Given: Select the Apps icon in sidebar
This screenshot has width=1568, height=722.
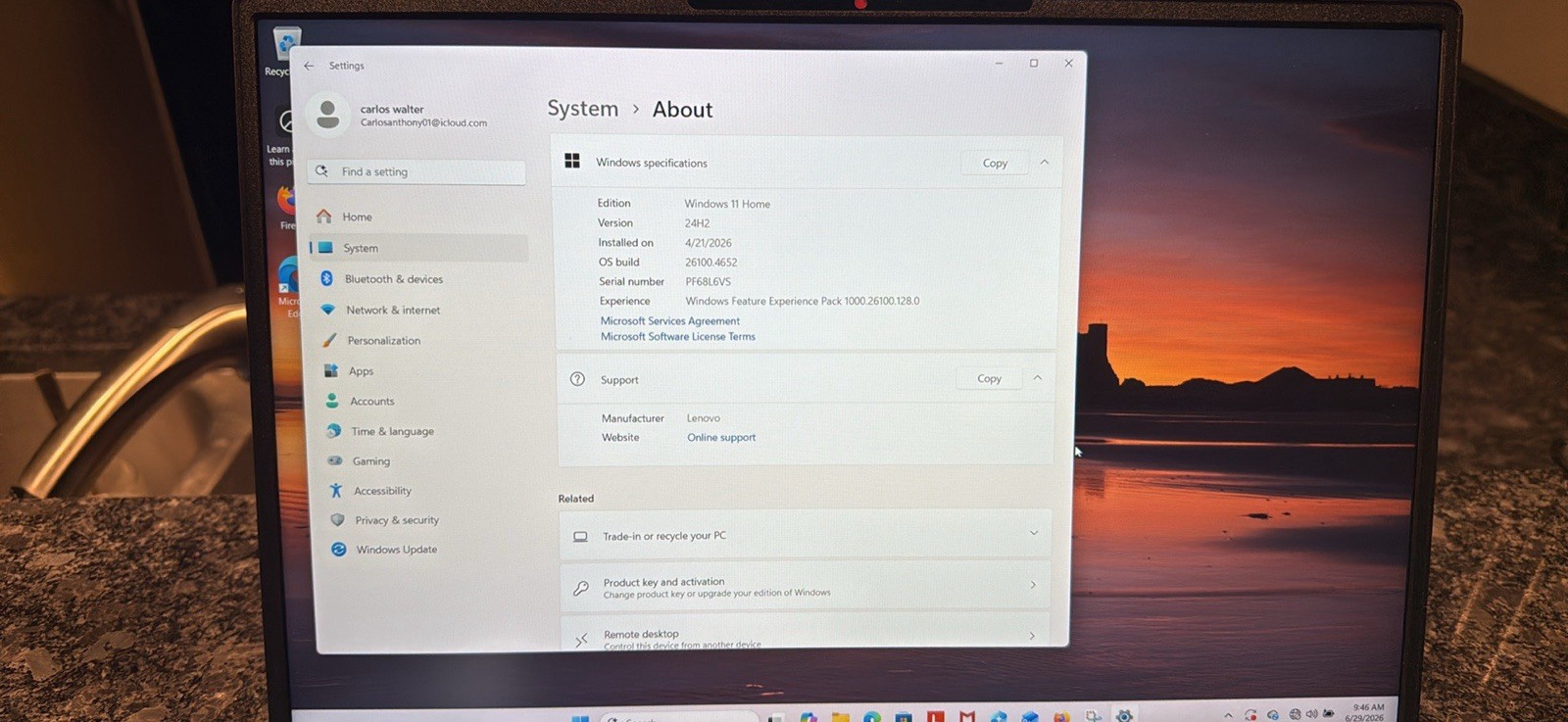Looking at the screenshot, I should [331, 370].
